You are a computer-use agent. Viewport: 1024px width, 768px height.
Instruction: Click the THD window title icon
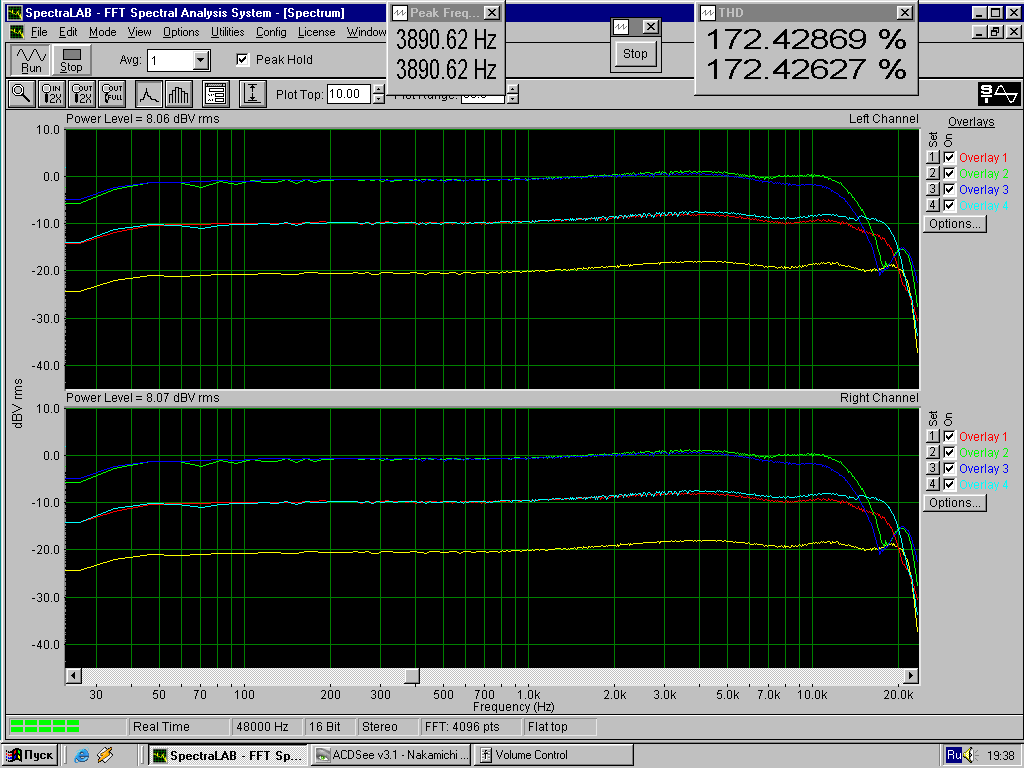click(708, 12)
